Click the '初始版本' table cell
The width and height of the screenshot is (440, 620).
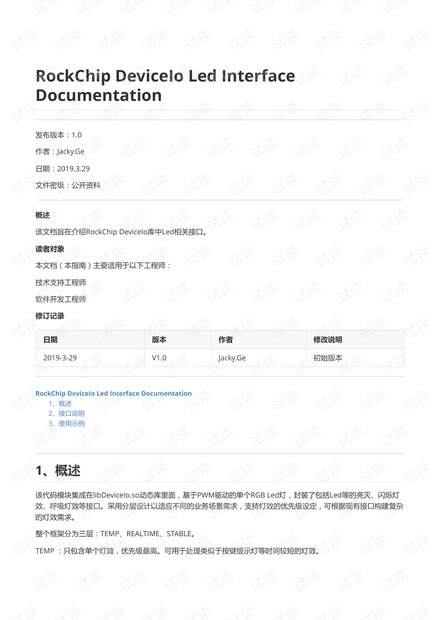pyautogui.click(x=355, y=358)
